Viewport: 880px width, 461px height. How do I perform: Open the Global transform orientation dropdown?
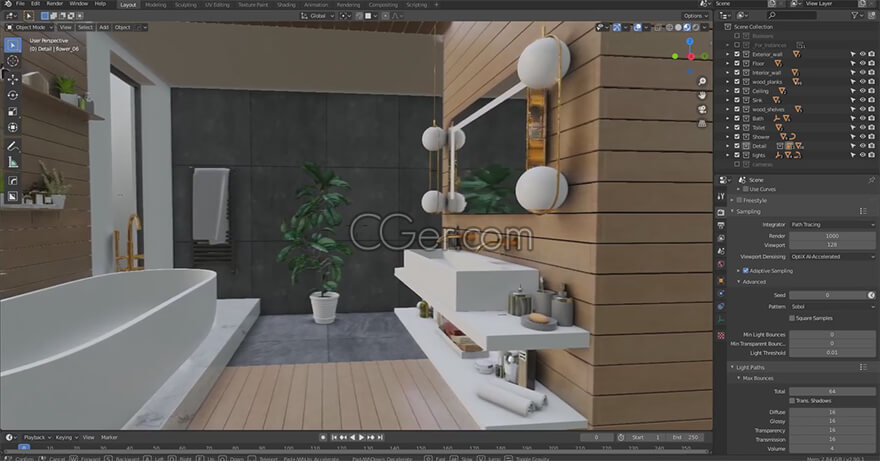coord(318,16)
